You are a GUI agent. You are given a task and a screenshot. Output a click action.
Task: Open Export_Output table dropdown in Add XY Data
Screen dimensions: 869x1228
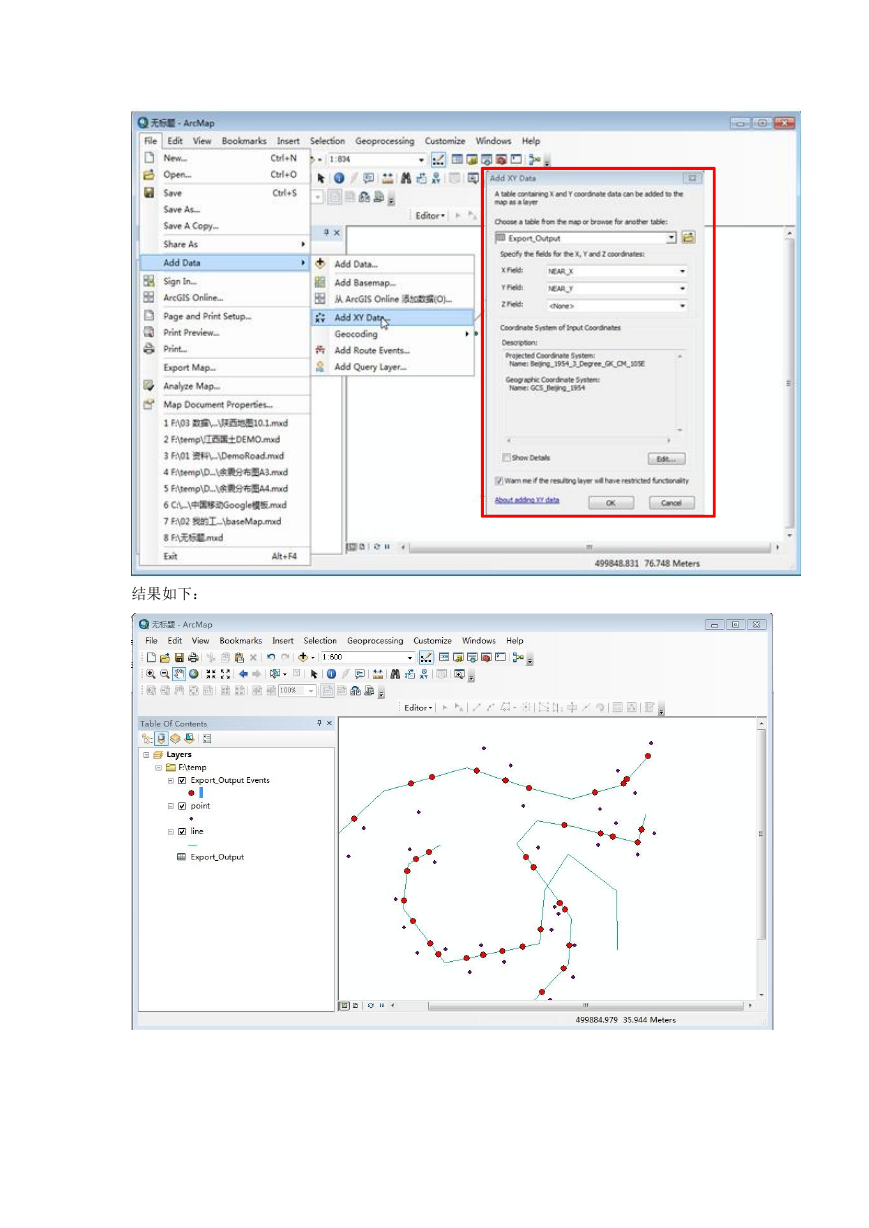click(671, 238)
